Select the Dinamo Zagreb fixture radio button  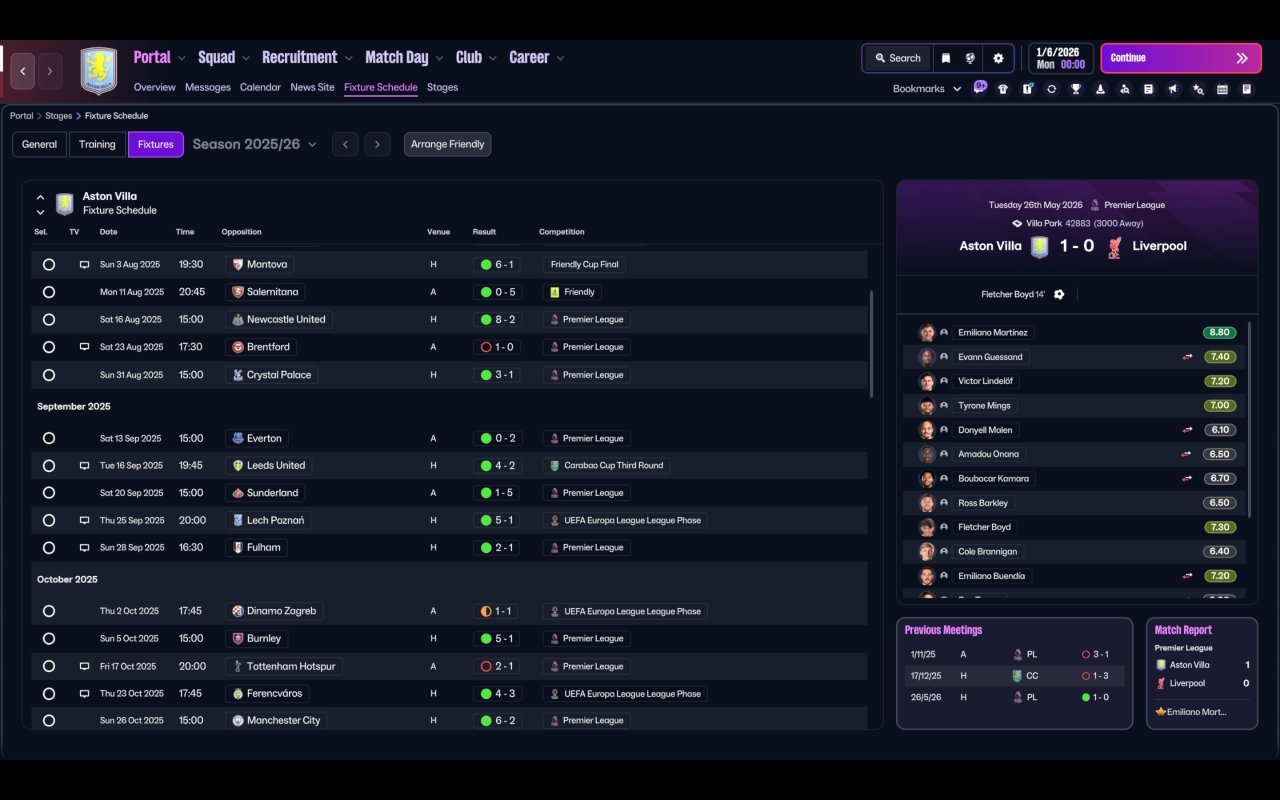click(x=49, y=611)
